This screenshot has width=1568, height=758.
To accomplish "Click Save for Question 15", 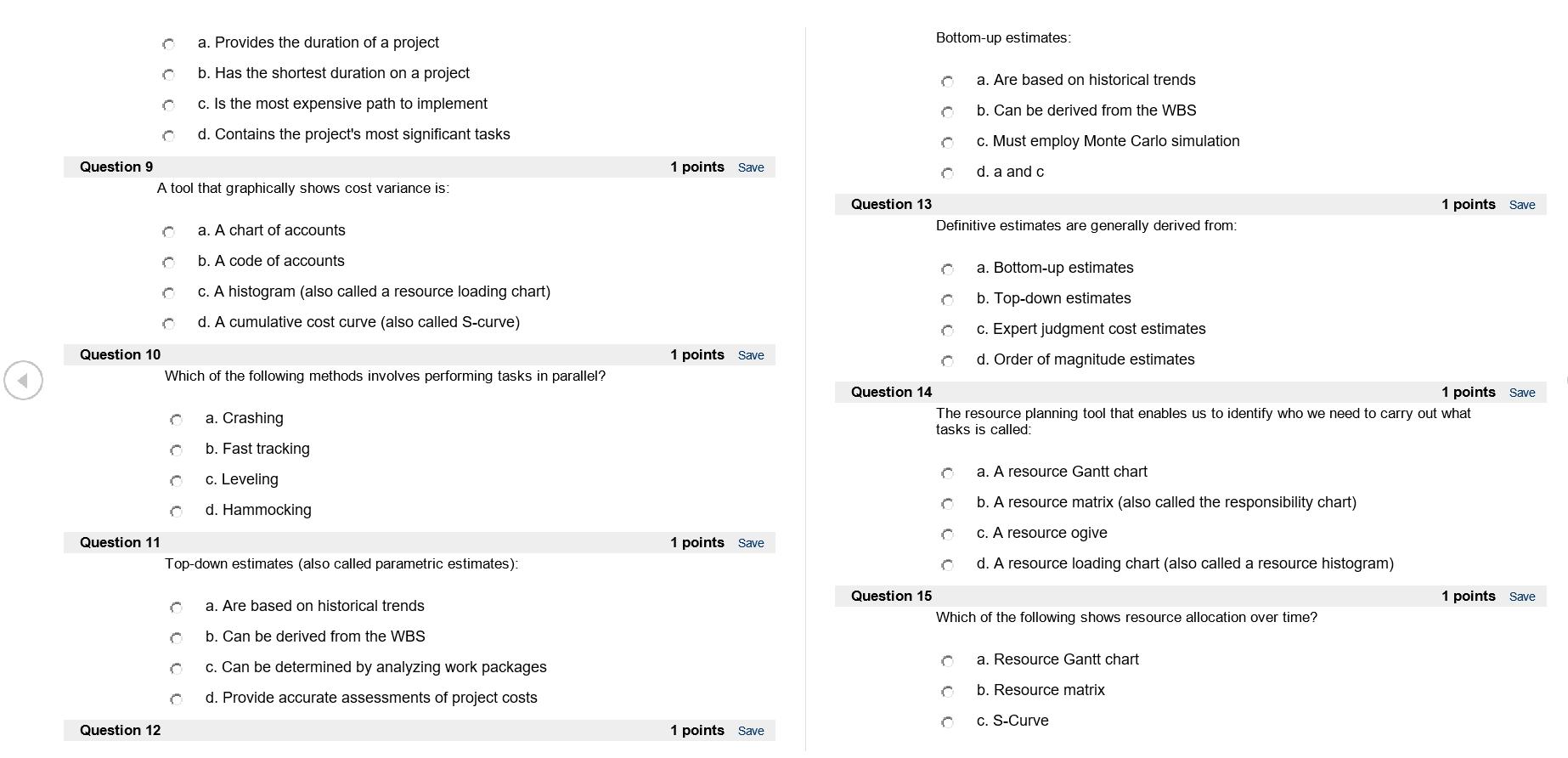I will (1523, 596).
